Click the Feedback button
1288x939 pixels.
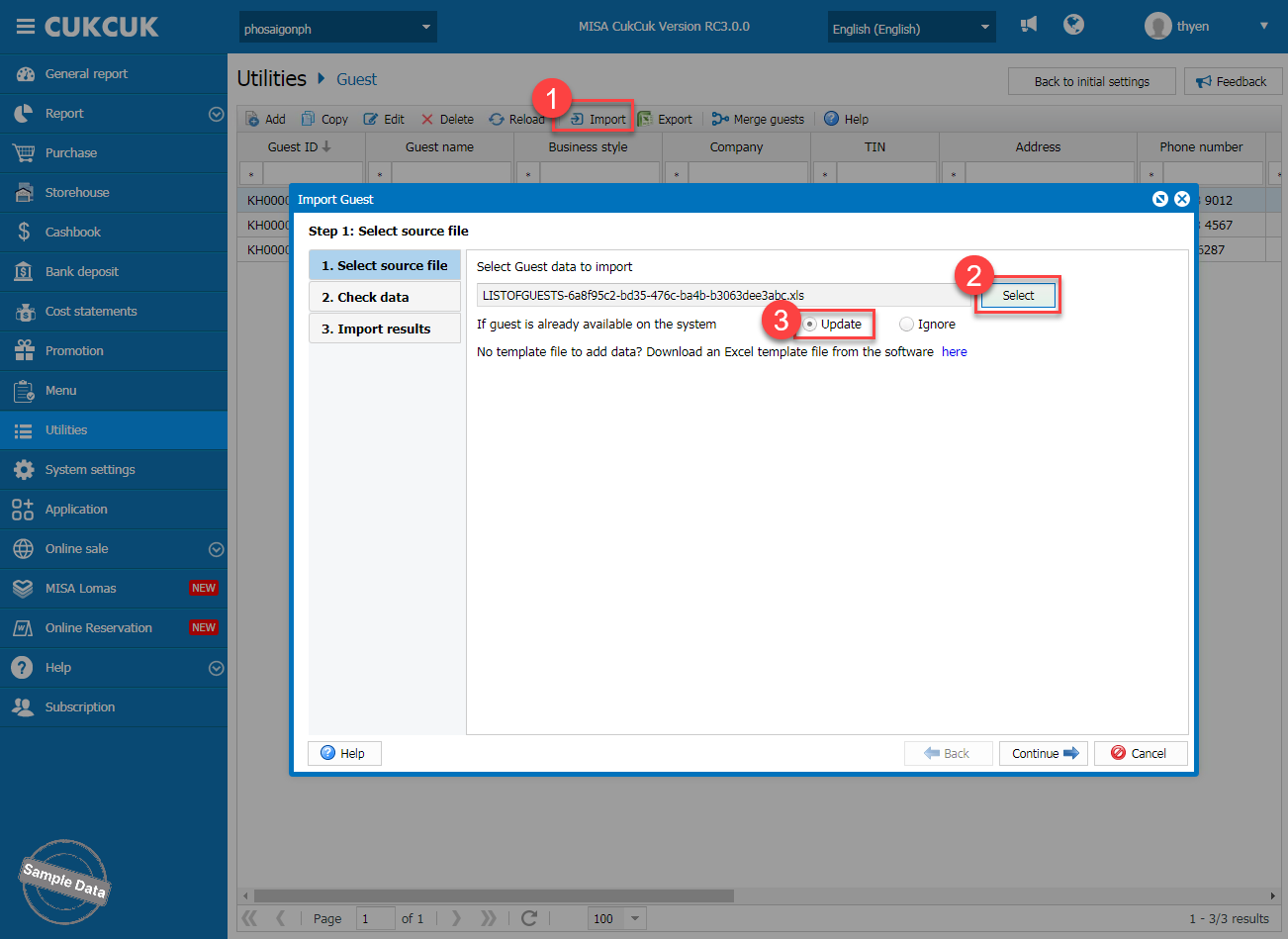[1233, 81]
